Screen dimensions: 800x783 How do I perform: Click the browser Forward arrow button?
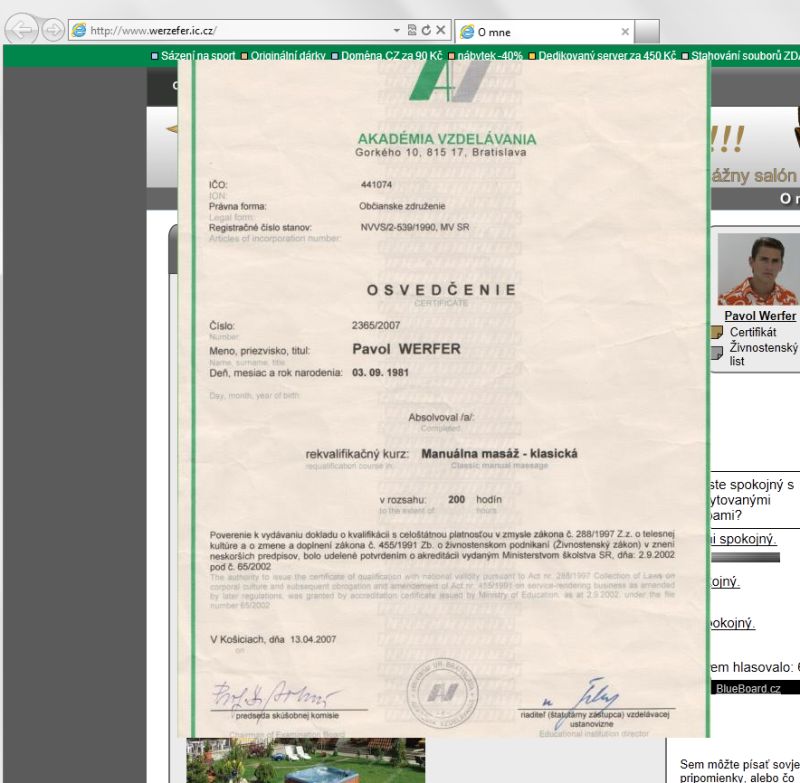pos(53,30)
